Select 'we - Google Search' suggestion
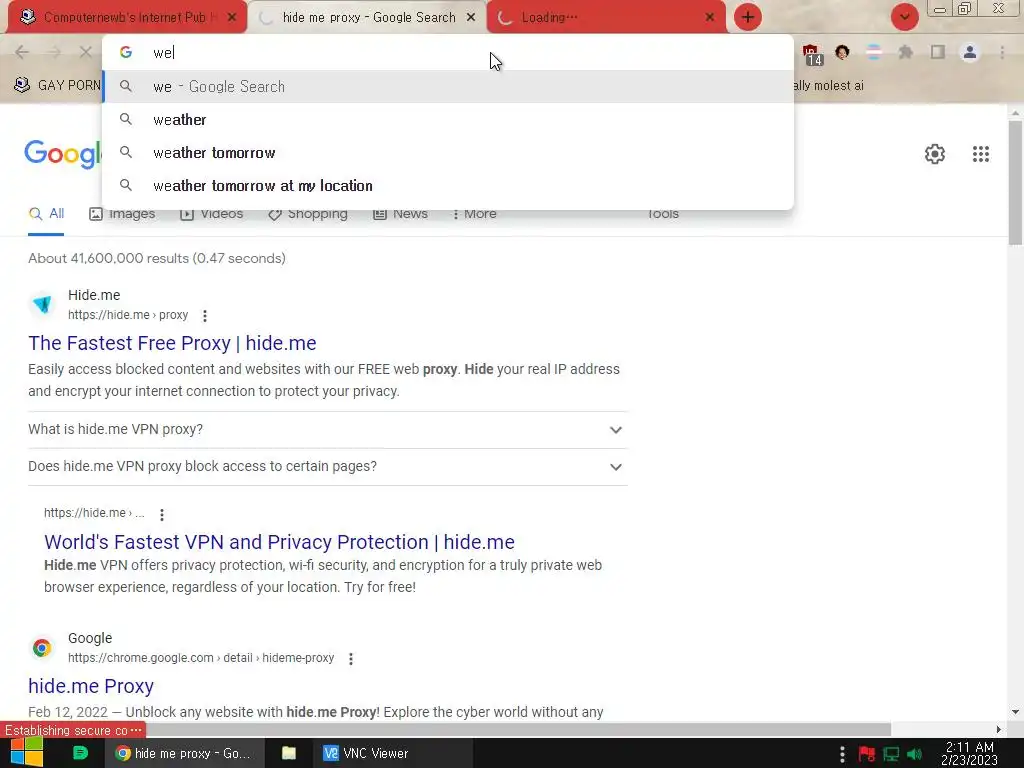This screenshot has width=1024, height=768. [x=448, y=87]
